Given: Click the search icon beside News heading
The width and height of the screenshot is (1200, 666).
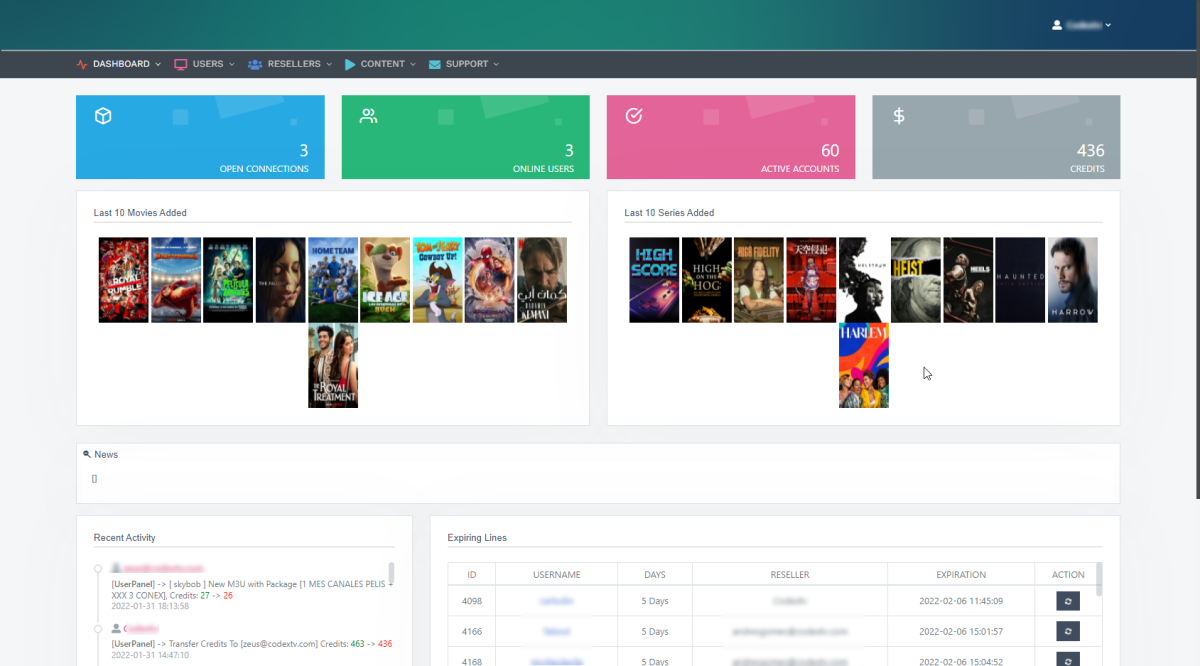Looking at the screenshot, I should tap(87, 454).
